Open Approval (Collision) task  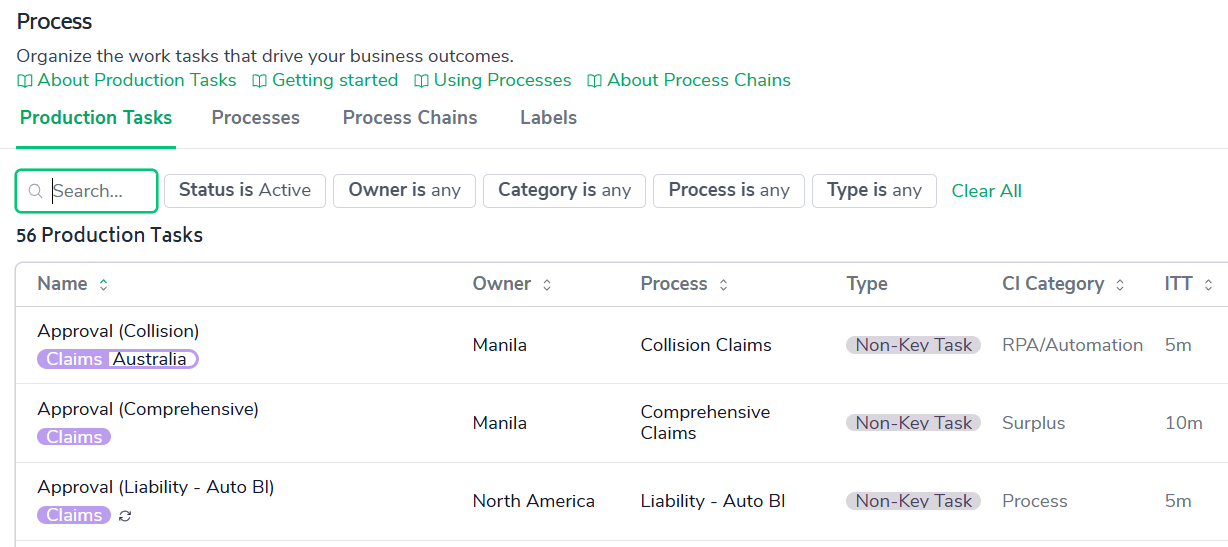click(x=118, y=331)
